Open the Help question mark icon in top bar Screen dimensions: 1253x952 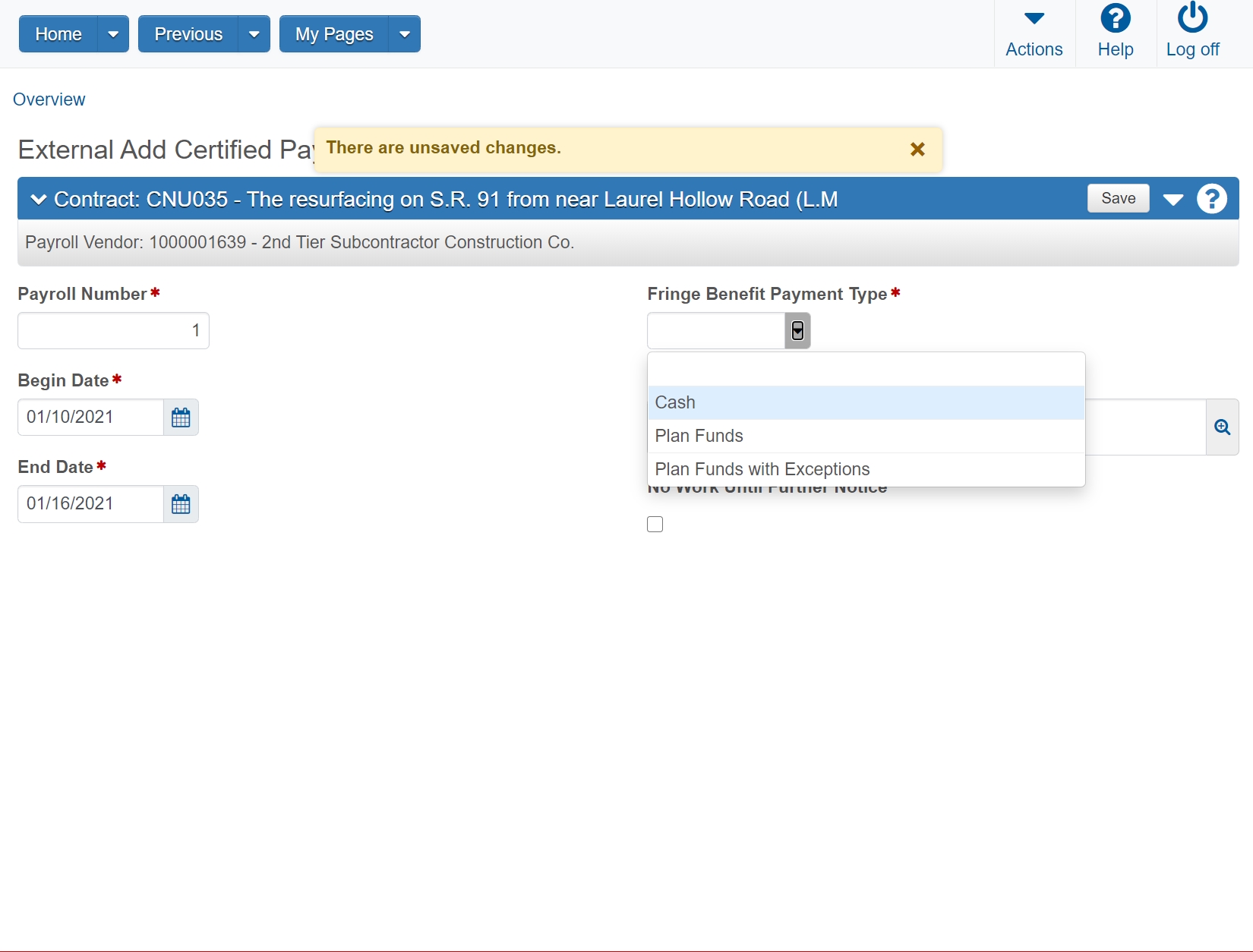pyautogui.click(x=1116, y=18)
